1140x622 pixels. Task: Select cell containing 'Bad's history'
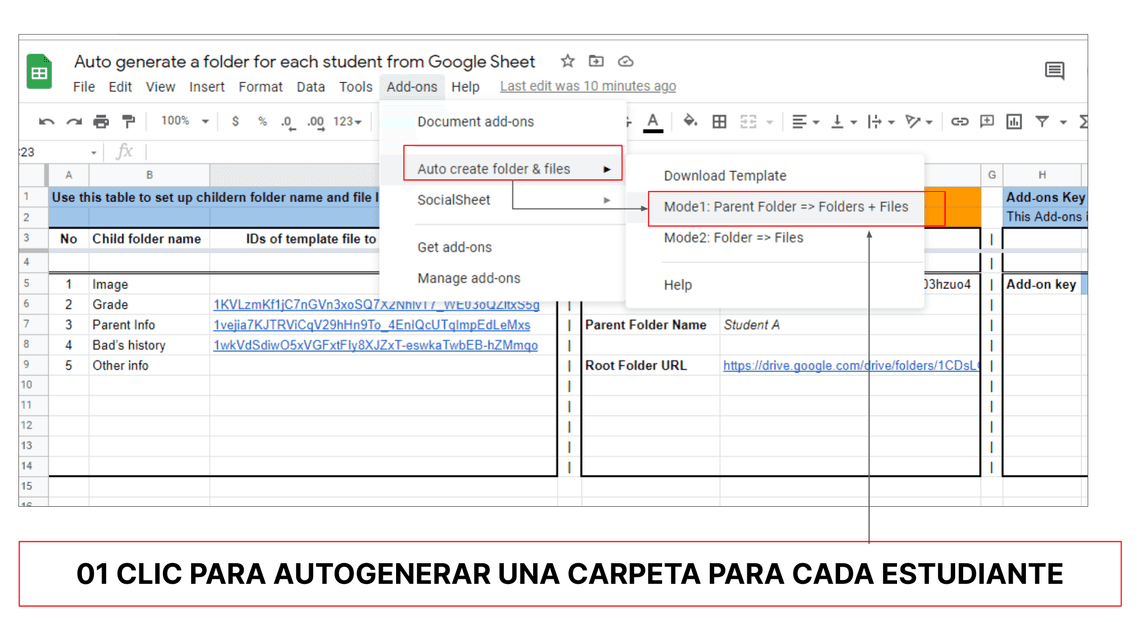[x=129, y=345]
